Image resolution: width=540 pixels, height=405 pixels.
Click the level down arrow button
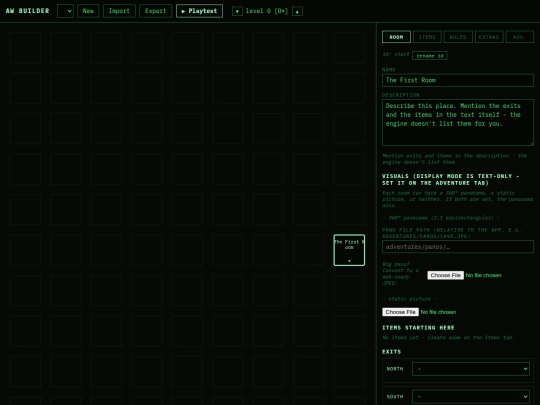[x=237, y=11]
